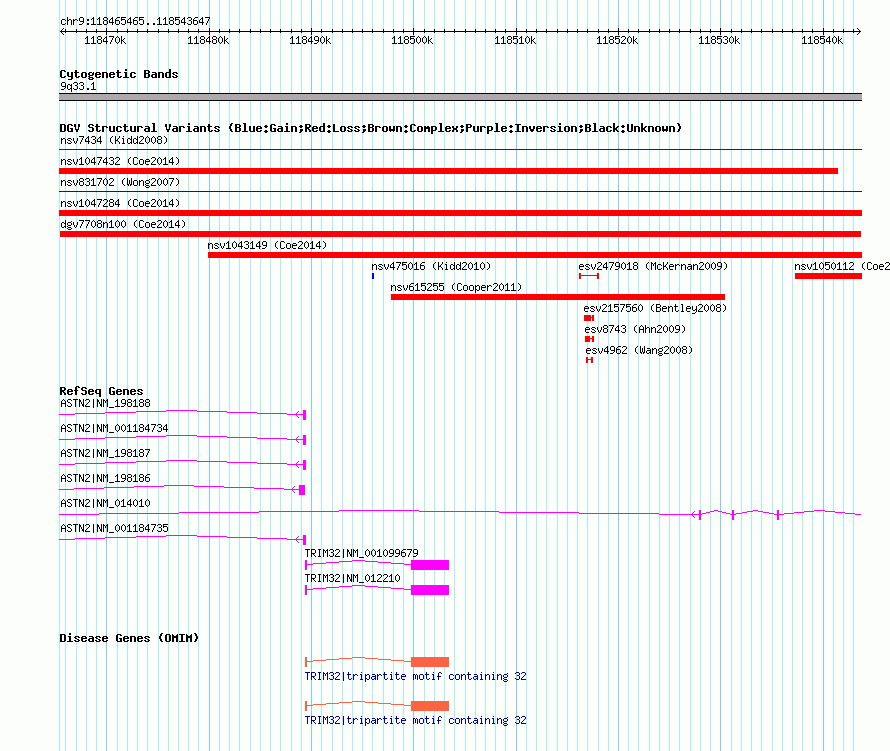Screen dimensions: 890x751
Task: Click the ASTN2 NM_001184735 exon arrow glyph
Action: pyautogui.click(x=301, y=540)
